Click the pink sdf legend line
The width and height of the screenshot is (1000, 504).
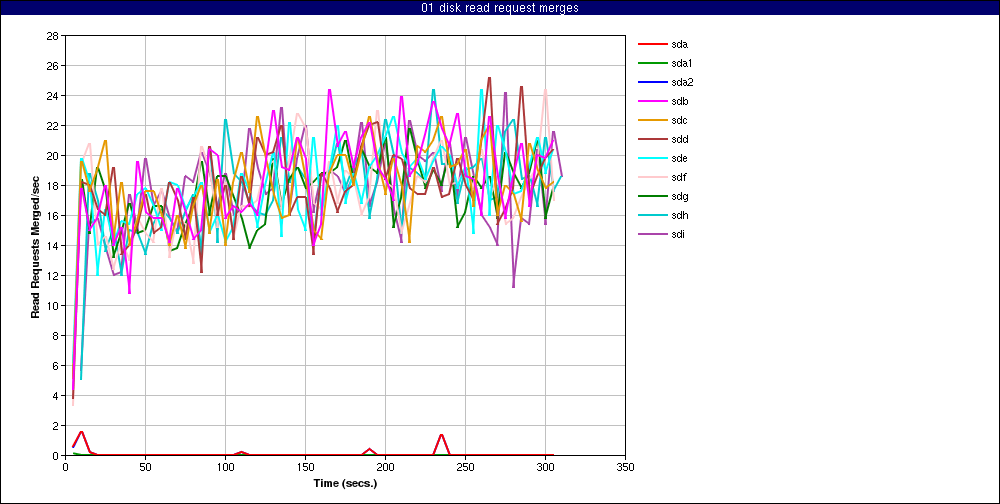click(651, 177)
